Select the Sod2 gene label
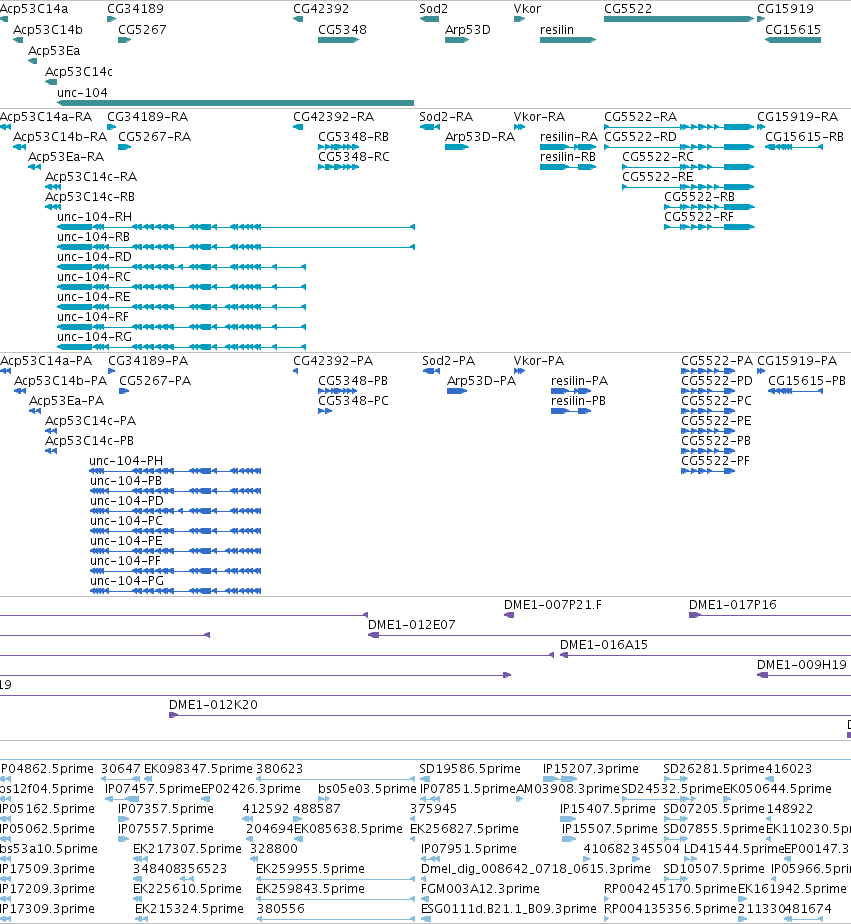The width and height of the screenshot is (851, 924). coord(434,9)
